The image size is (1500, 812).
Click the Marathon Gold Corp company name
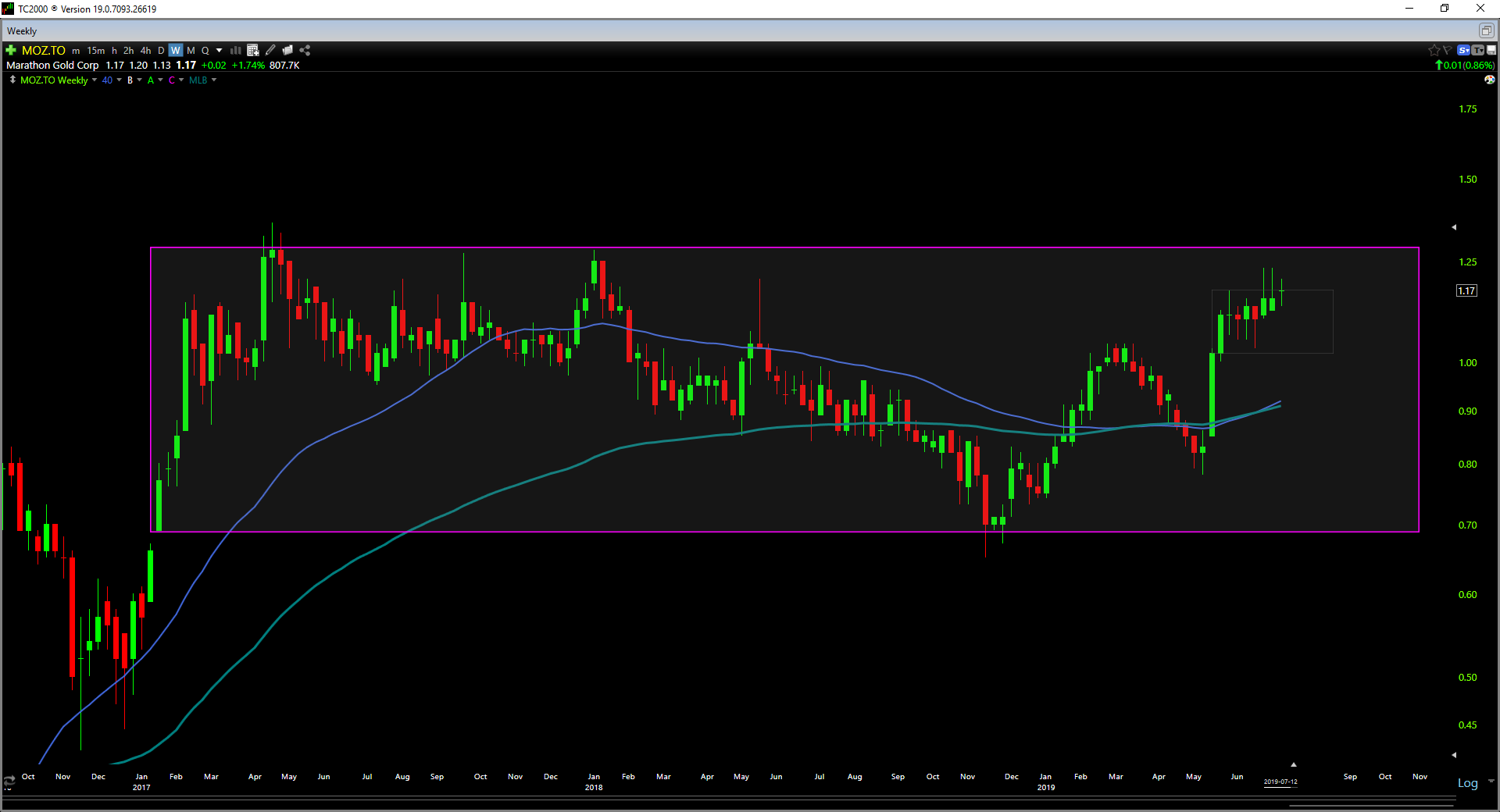(x=52, y=66)
